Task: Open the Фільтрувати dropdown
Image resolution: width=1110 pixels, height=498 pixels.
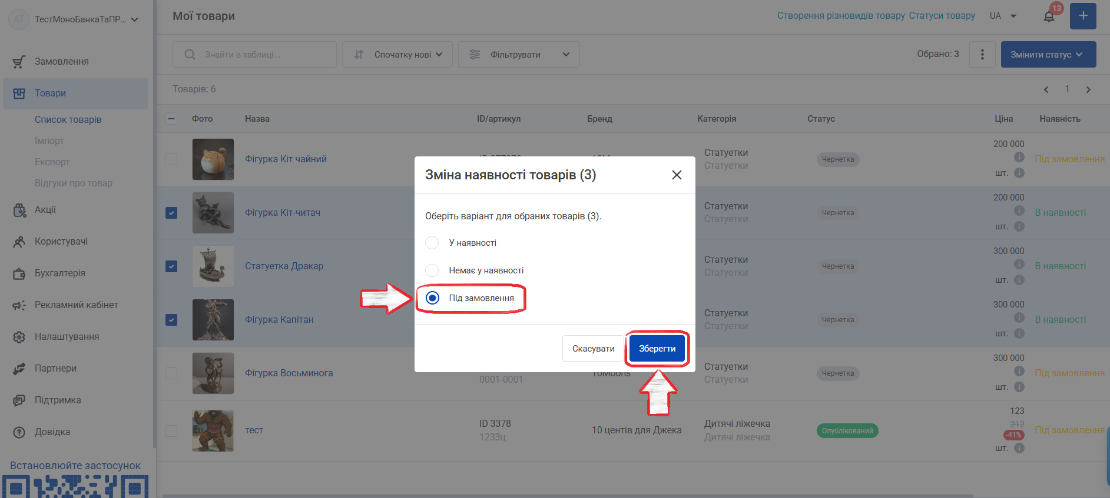Action: [519, 55]
